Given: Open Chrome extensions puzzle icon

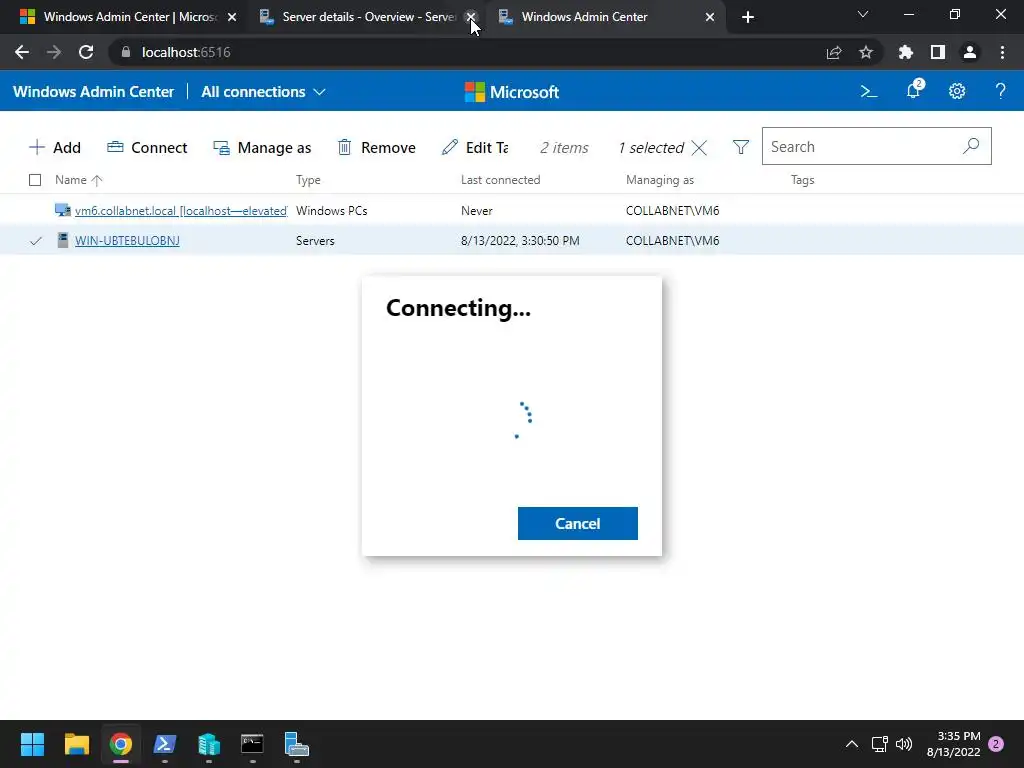Looking at the screenshot, I should tap(906, 52).
